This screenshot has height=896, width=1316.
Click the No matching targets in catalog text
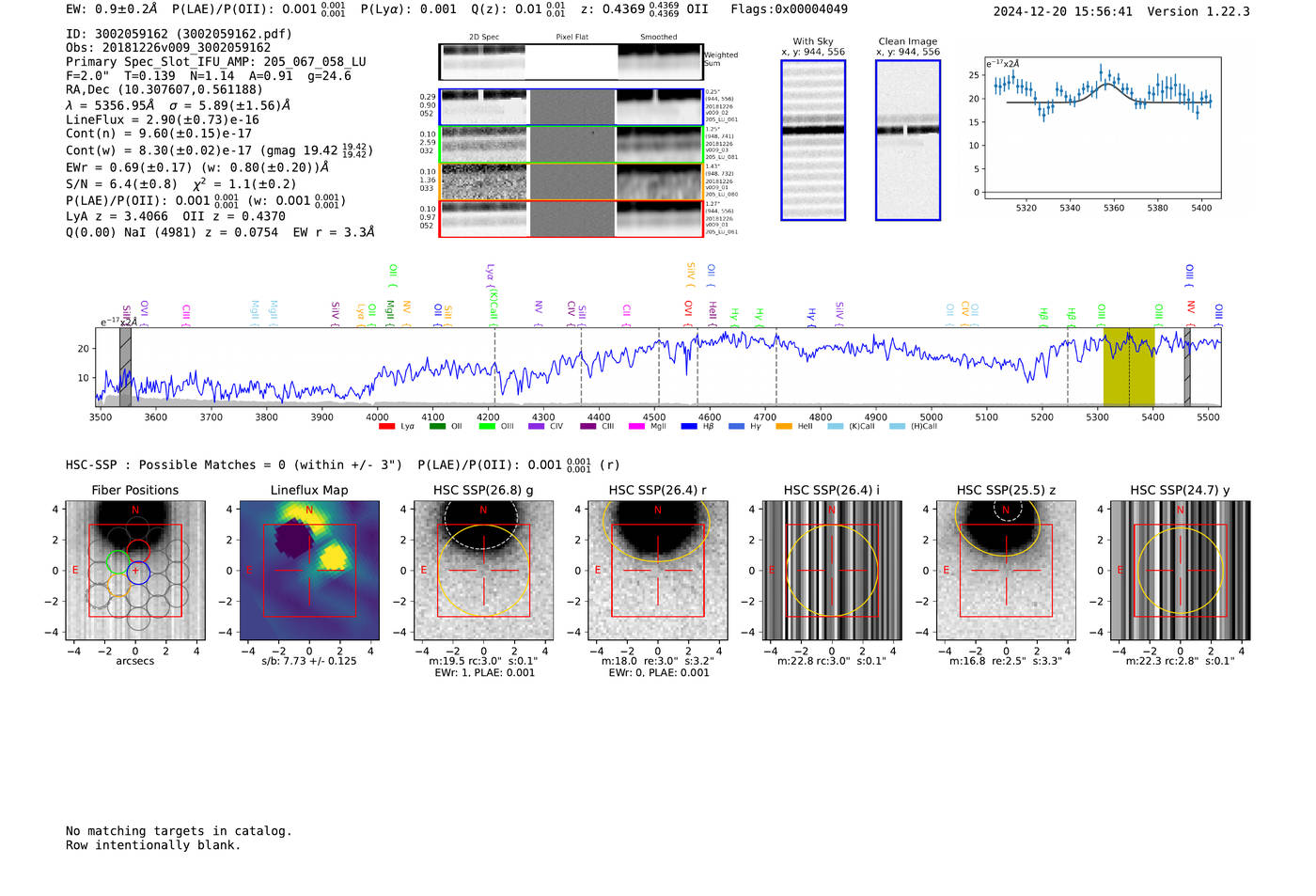coord(179,831)
